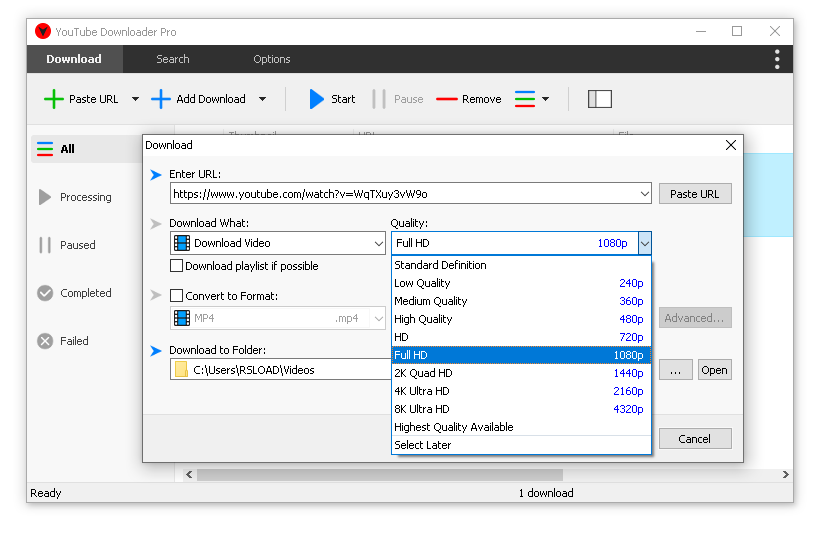The width and height of the screenshot is (832, 534).
Task: Click the Advanced... button
Action: (695, 318)
